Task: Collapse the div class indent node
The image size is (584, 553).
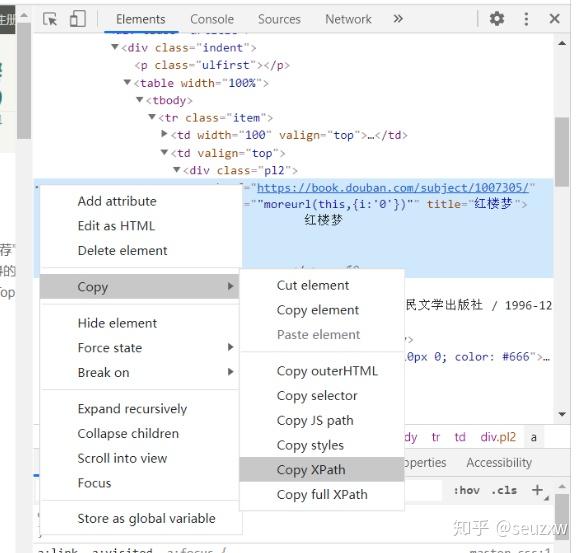Action: [x=115, y=47]
